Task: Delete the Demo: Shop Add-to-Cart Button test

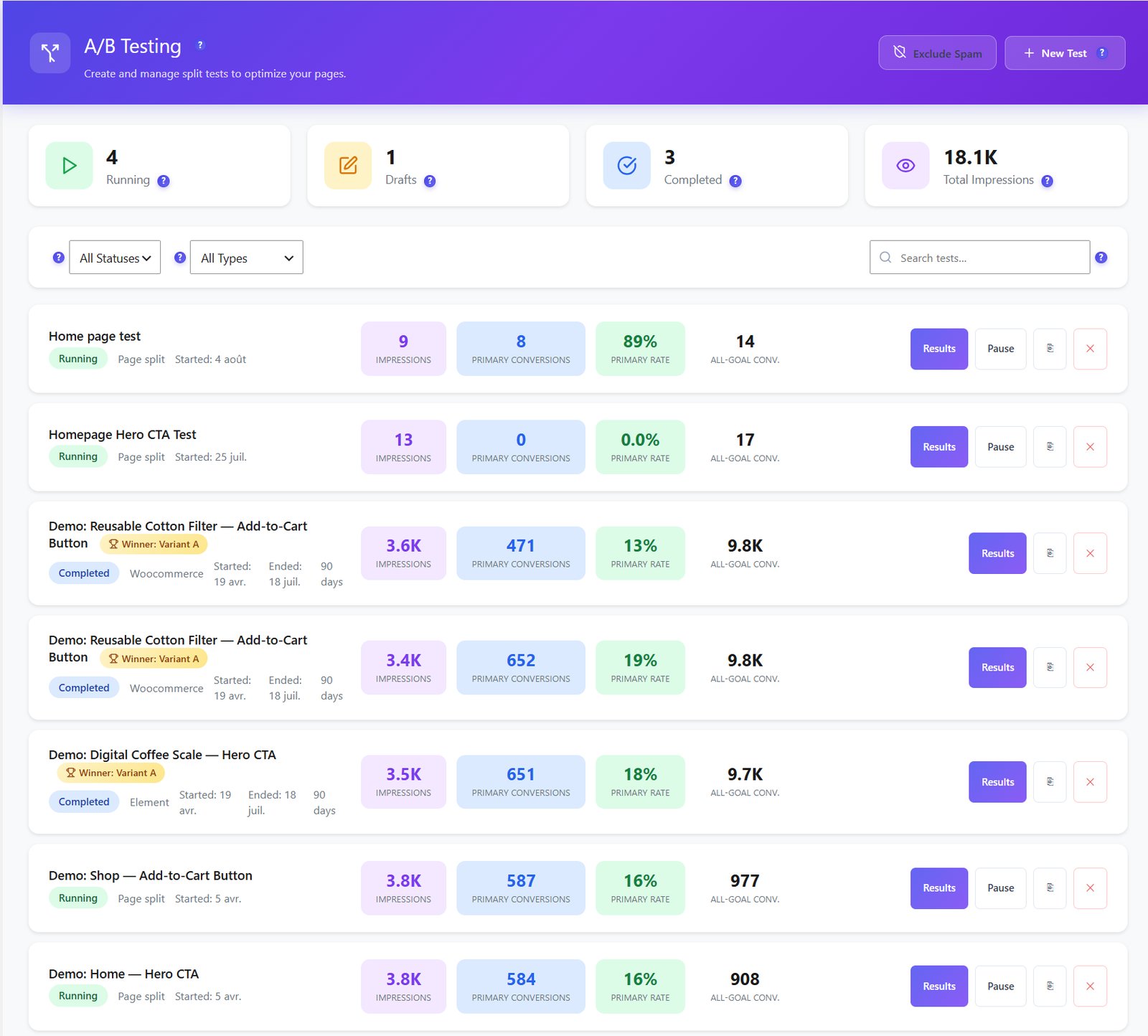Action: [1090, 888]
